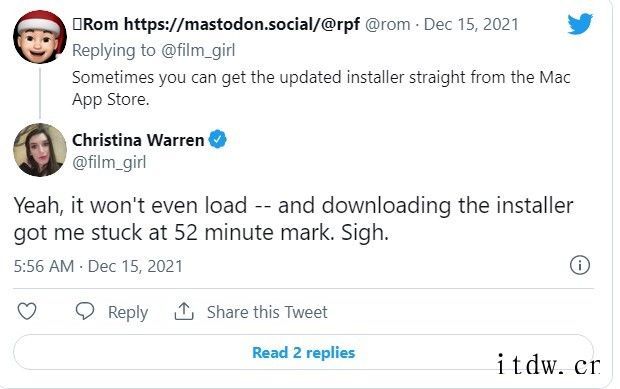Open the @rom handle link

(x=388, y=25)
